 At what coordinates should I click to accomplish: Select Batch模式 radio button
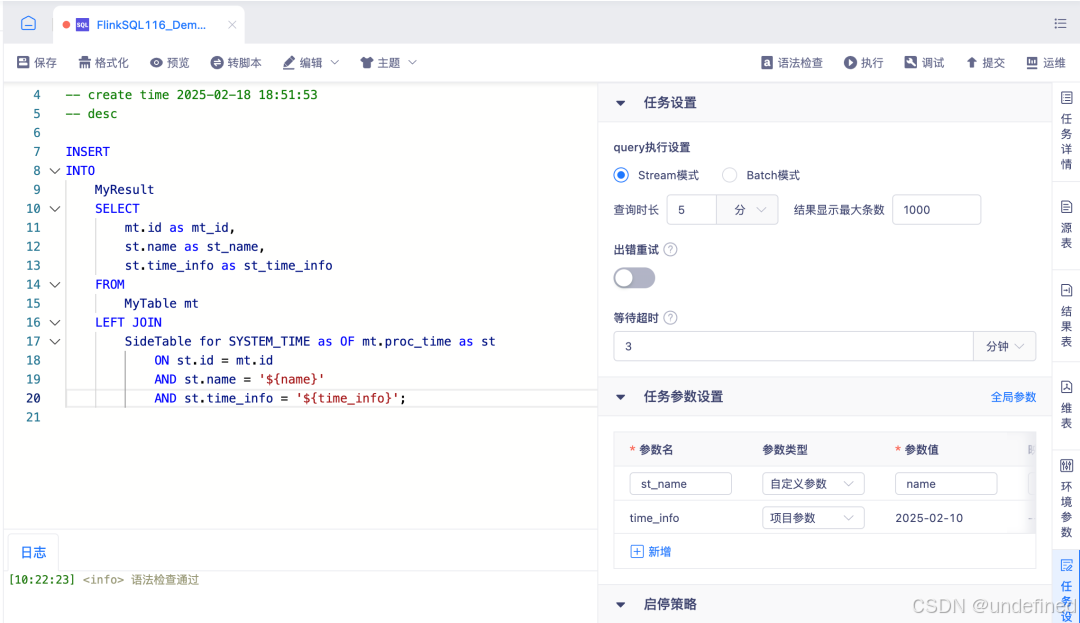coord(729,175)
